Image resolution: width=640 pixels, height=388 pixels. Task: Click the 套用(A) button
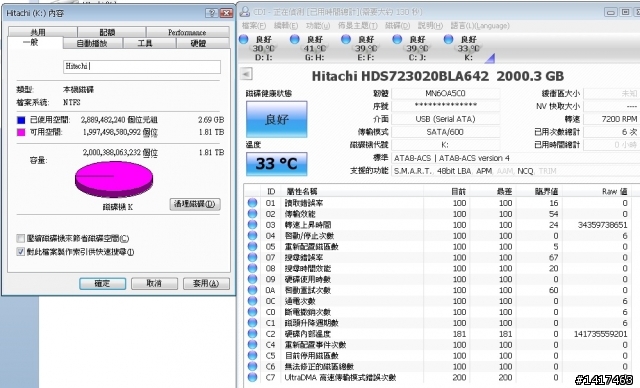206,283
